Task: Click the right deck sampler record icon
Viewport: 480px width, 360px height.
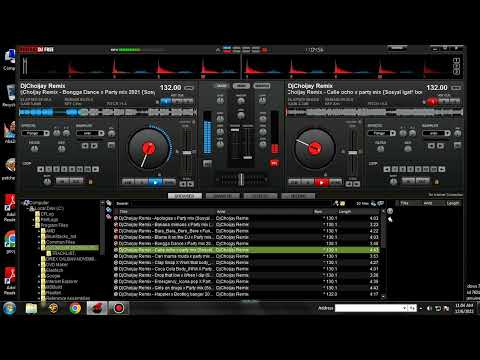Action: pyautogui.click(x=458, y=145)
